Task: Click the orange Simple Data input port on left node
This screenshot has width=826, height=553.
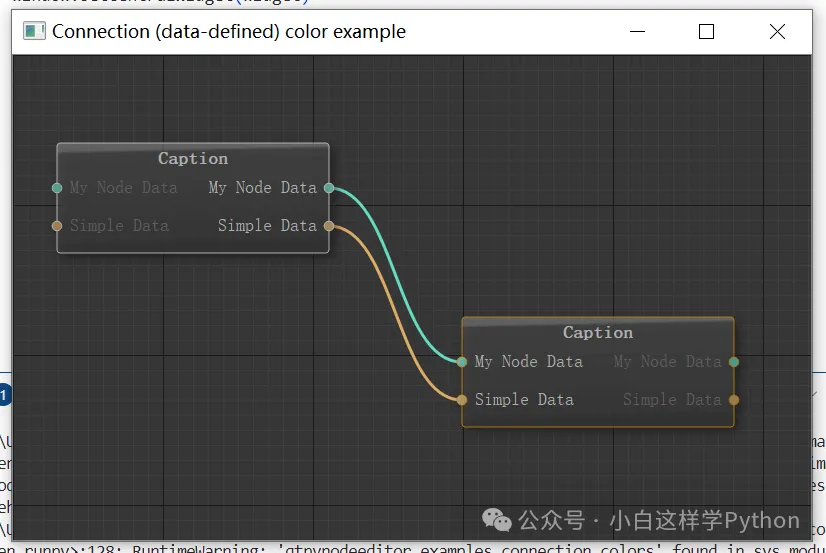Action: (x=57, y=226)
